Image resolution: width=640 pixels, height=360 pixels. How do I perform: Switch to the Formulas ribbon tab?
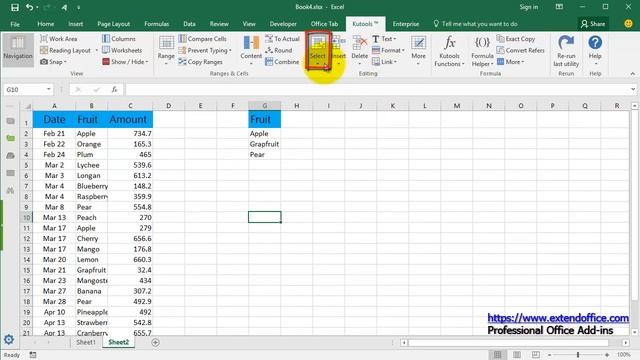coord(157,24)
